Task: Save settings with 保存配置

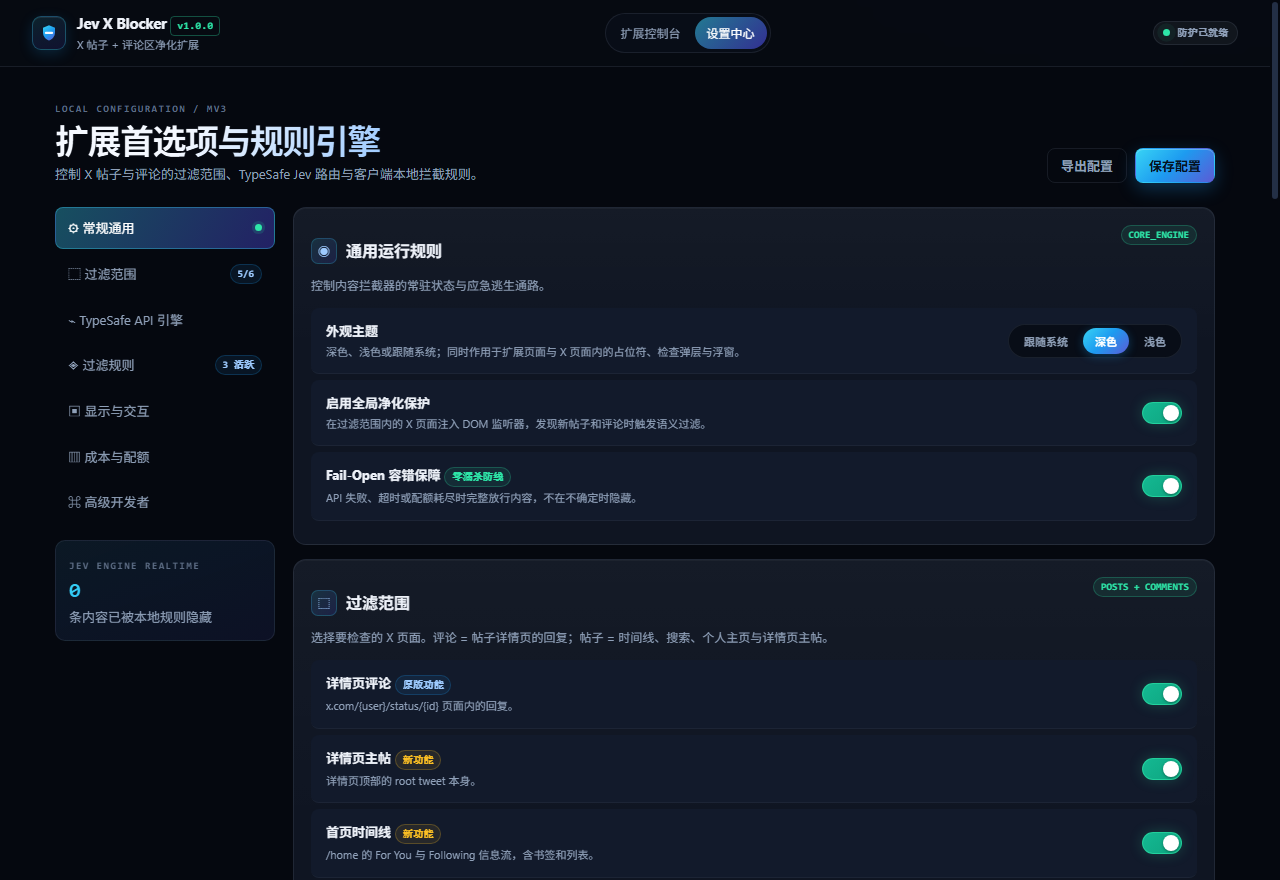Action: [x=1175, y=166]
